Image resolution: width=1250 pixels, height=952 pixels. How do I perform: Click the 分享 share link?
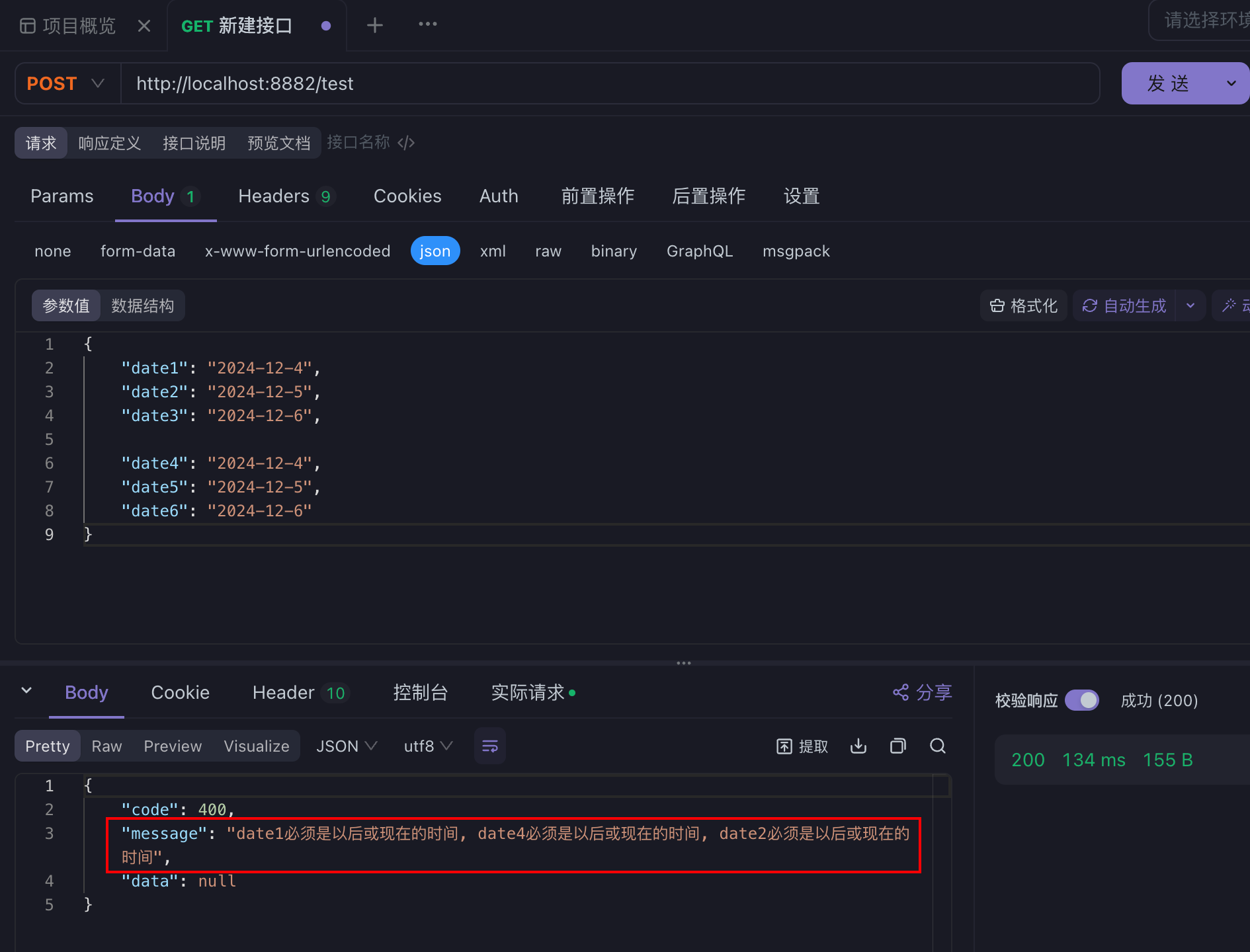point(923,692)
